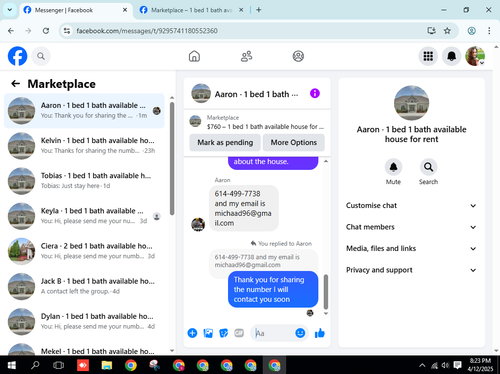
Task: Click the taskbar volume icon
Action: tap(445, 365)
